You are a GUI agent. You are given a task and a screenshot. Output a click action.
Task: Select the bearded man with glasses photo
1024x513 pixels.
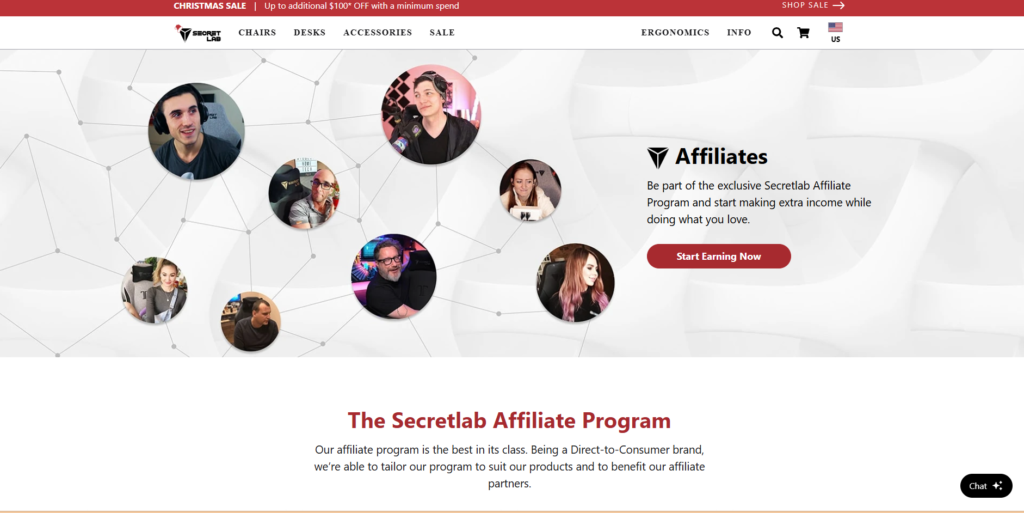pos(394,276)
